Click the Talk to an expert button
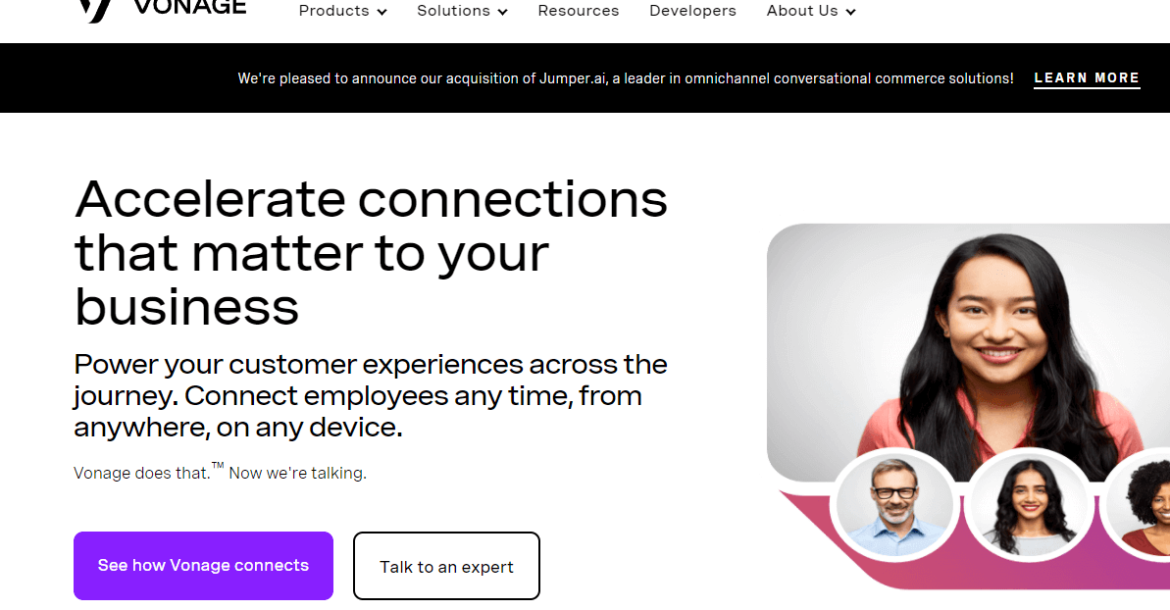The image size is (1170, 610). pos(446,566)
